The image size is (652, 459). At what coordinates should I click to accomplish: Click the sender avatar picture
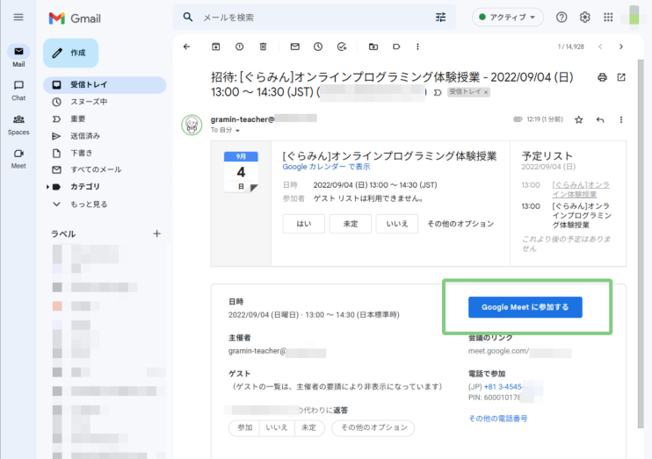192,125
